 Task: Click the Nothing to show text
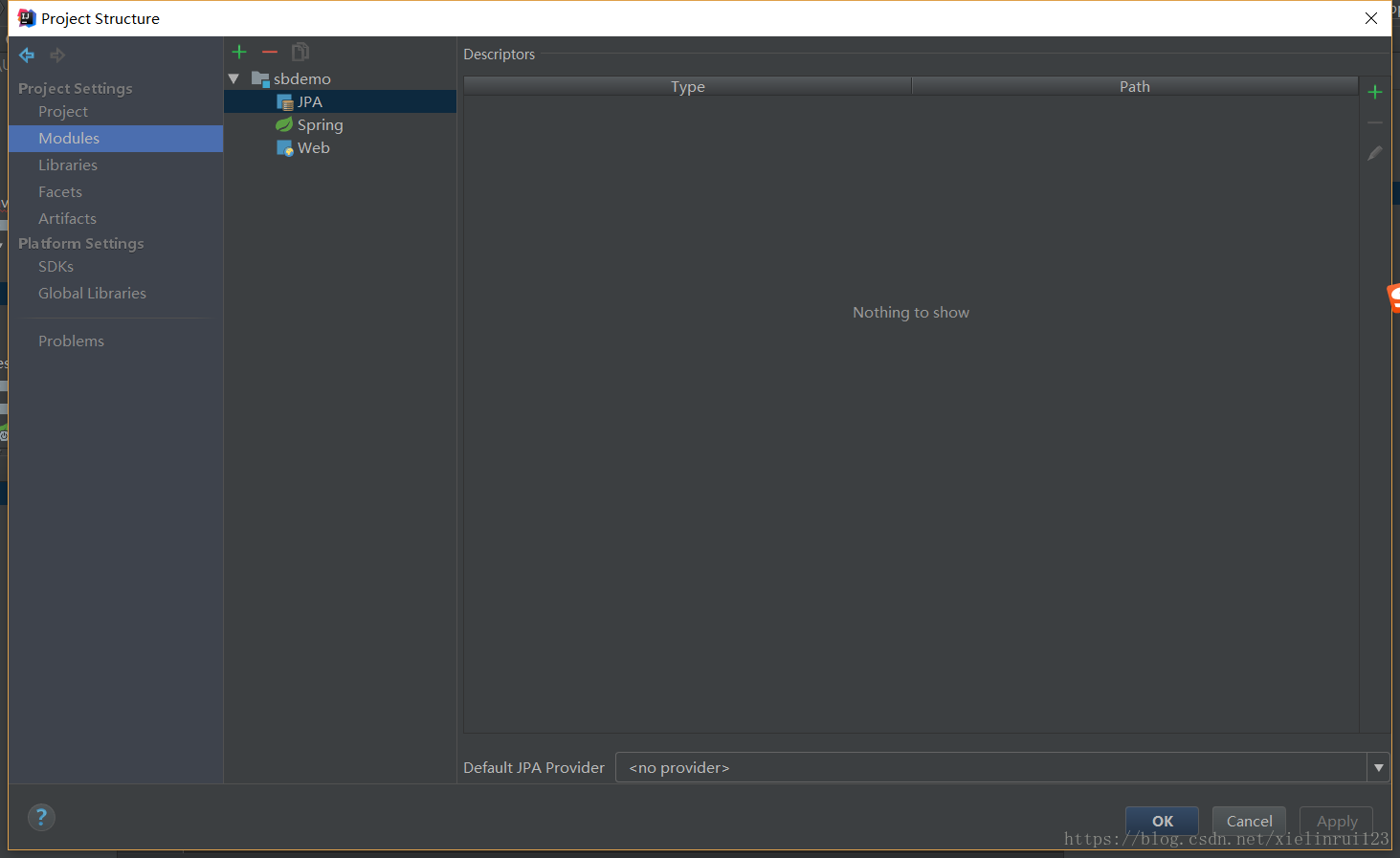click(x=911, y=313)
